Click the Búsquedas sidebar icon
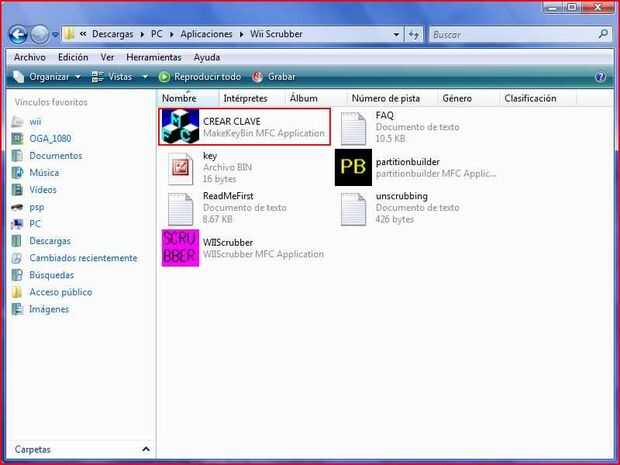620x465 pixels. [17, 275]
